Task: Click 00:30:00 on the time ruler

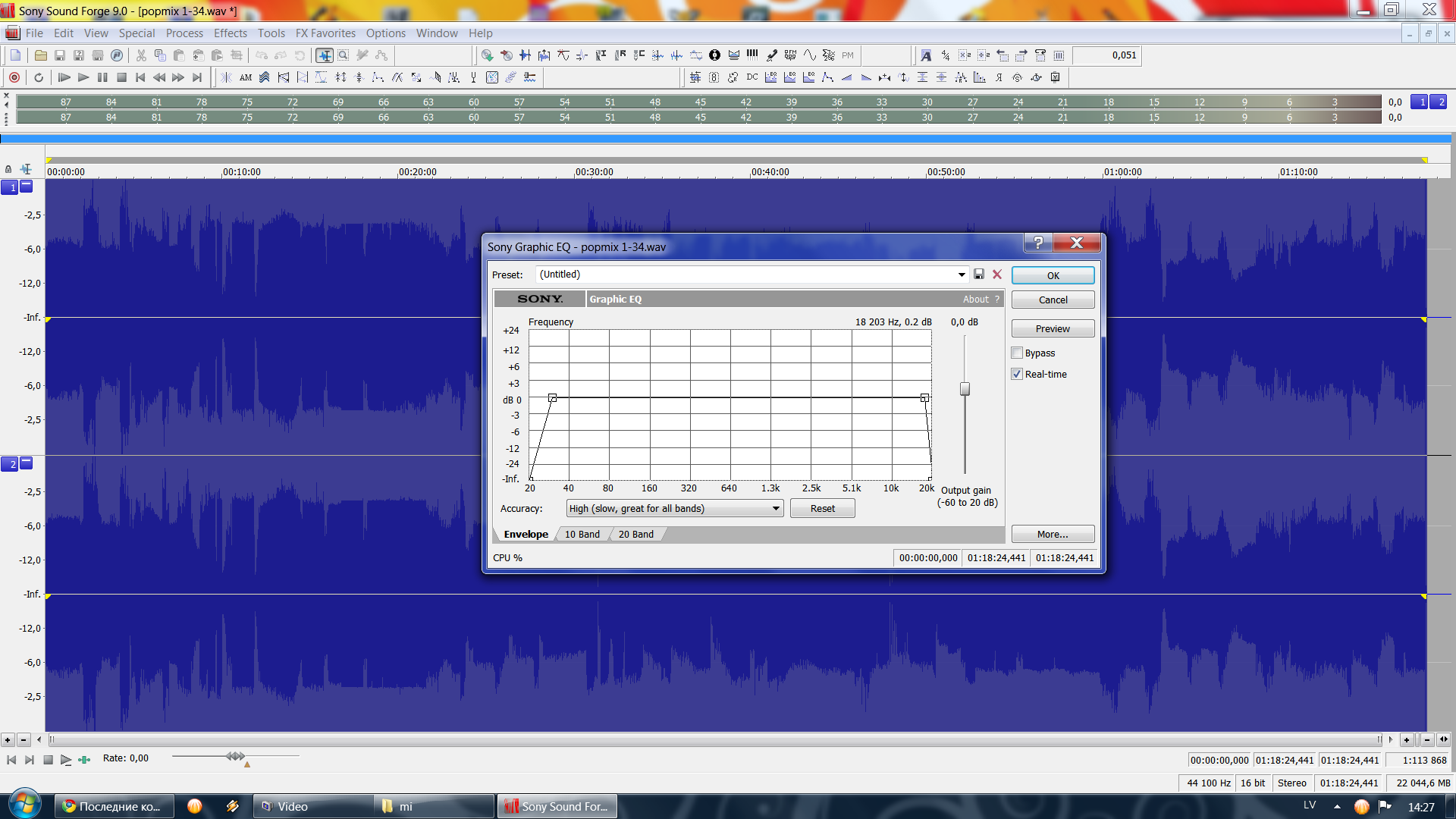Action: point(594,172)
